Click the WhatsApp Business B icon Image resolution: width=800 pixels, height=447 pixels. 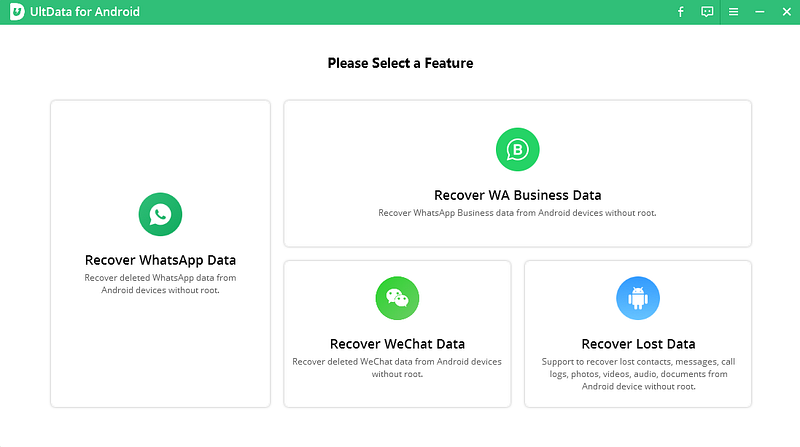click(517, 150)
